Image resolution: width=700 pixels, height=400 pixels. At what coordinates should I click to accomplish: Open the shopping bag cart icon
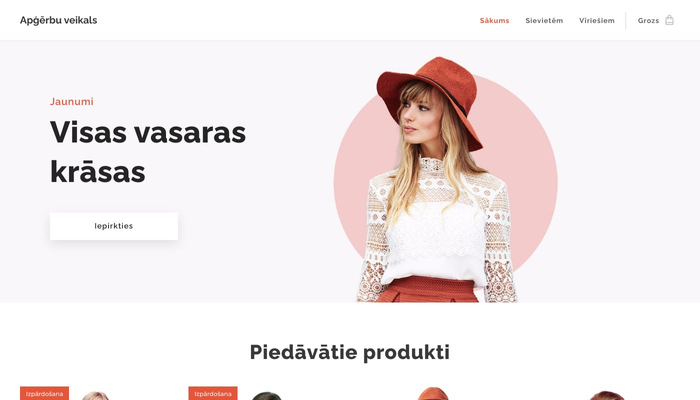pyautogui.click(x=669, y=20)
